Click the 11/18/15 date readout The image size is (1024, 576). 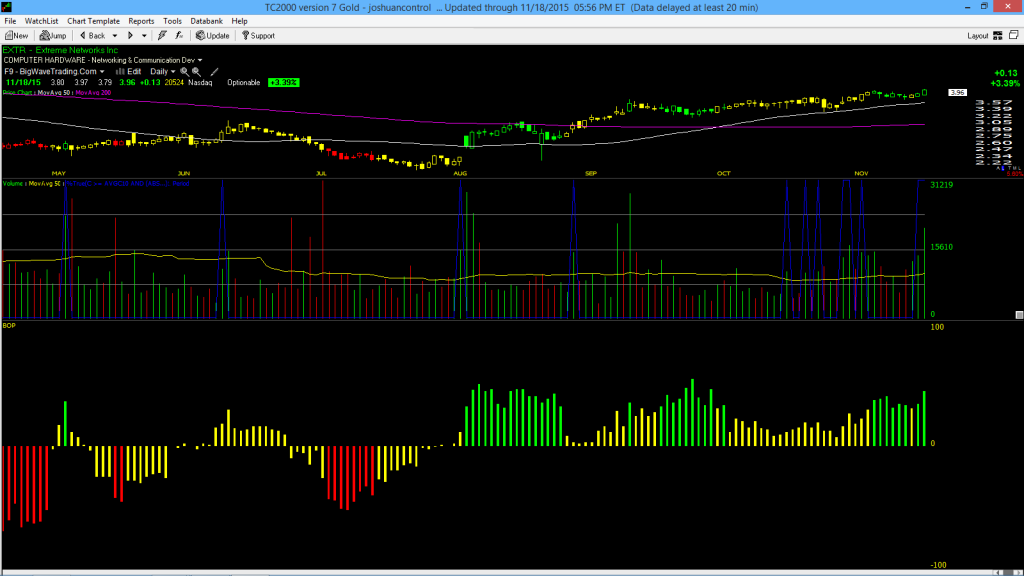[x=23, y=83]
